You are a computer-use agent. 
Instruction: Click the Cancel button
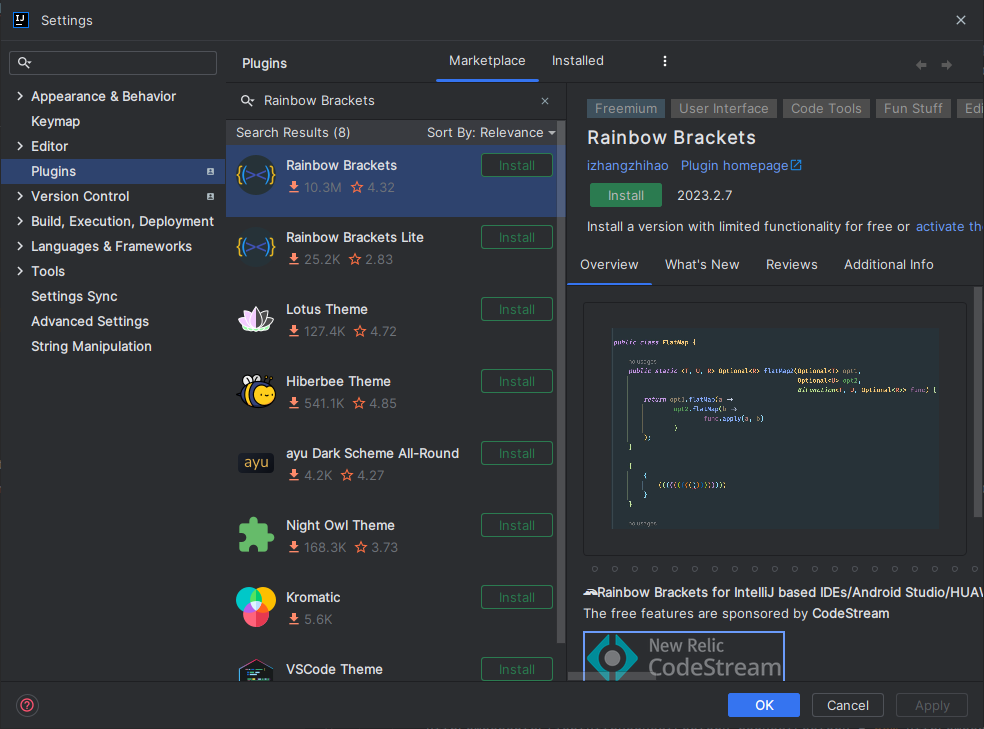847,705
